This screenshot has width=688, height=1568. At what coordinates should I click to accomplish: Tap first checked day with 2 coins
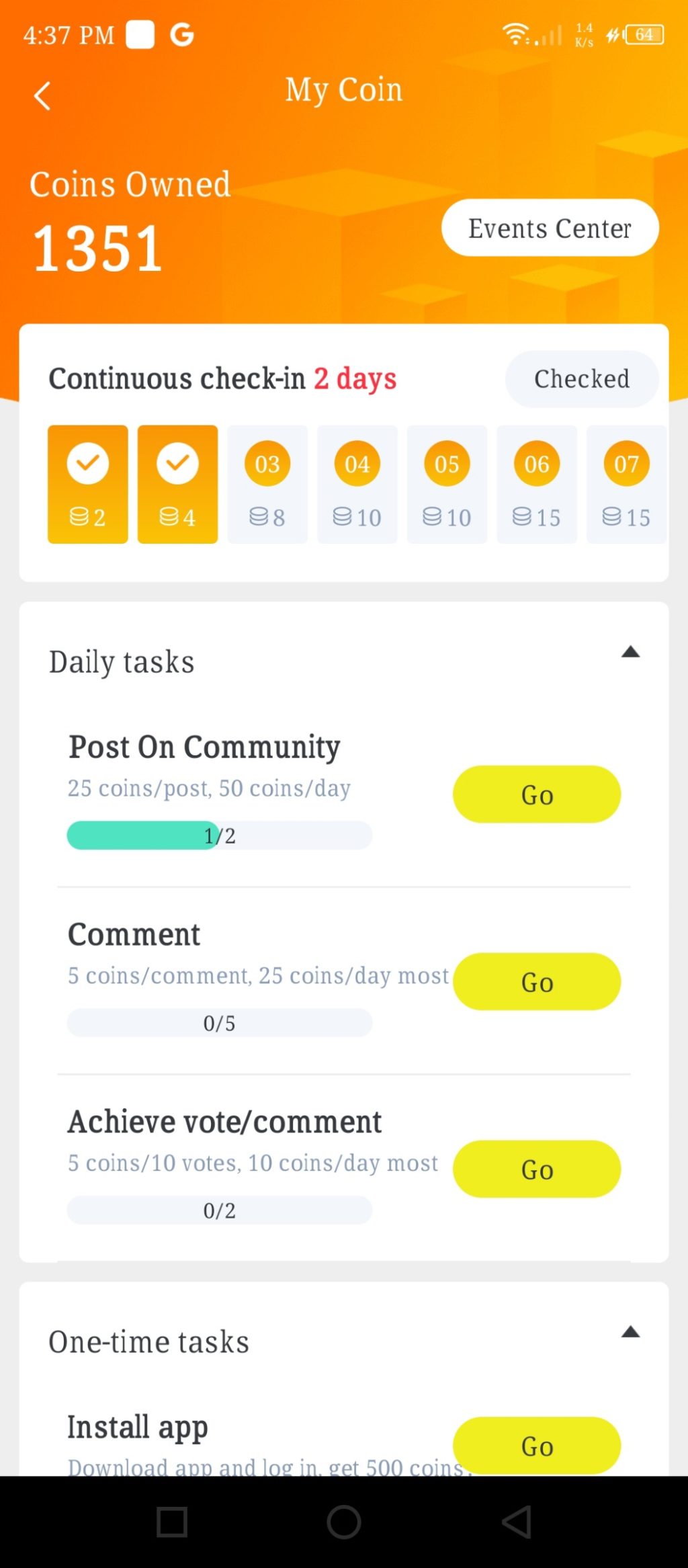[88, 484]
